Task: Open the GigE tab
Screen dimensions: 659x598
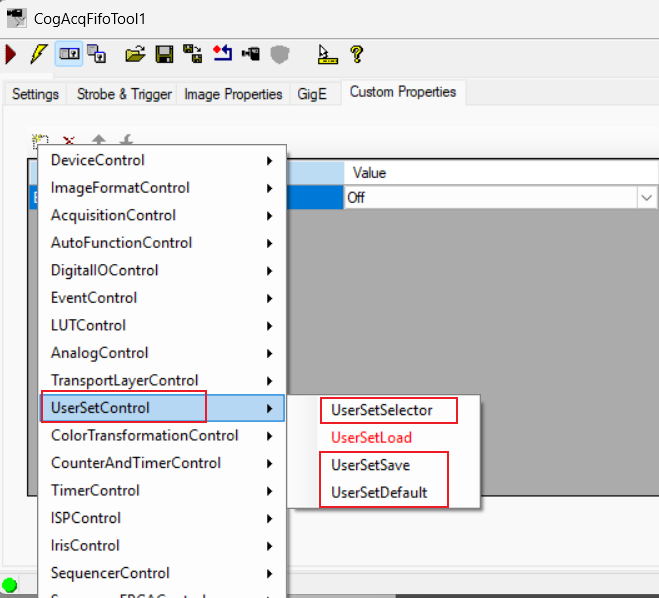Action: (x=312, y=94)
